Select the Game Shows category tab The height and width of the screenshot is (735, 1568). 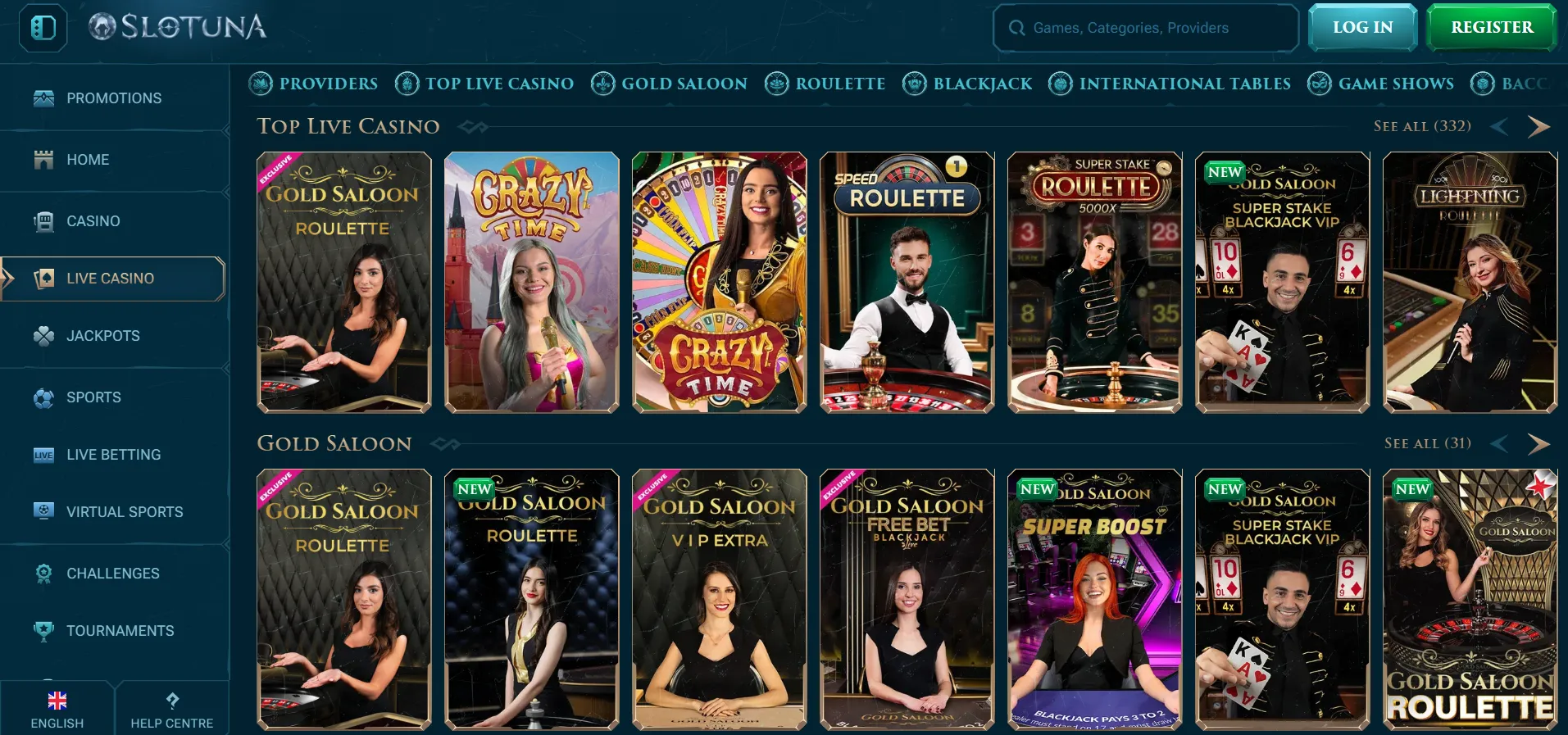pyautogui.click(x=1380, y=84)
